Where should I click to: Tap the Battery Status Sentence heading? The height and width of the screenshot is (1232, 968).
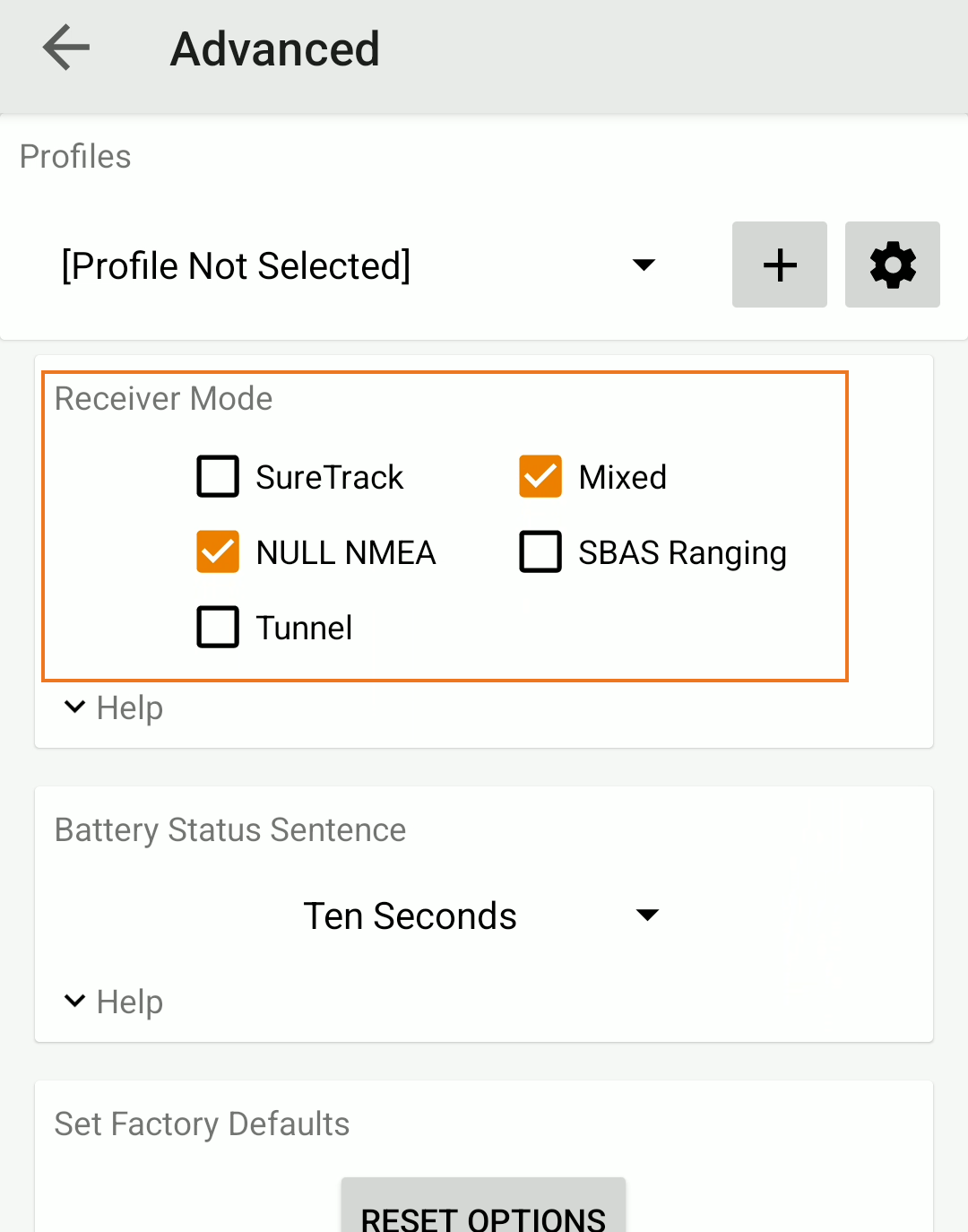pyautogui.click(x=230, y=829)
